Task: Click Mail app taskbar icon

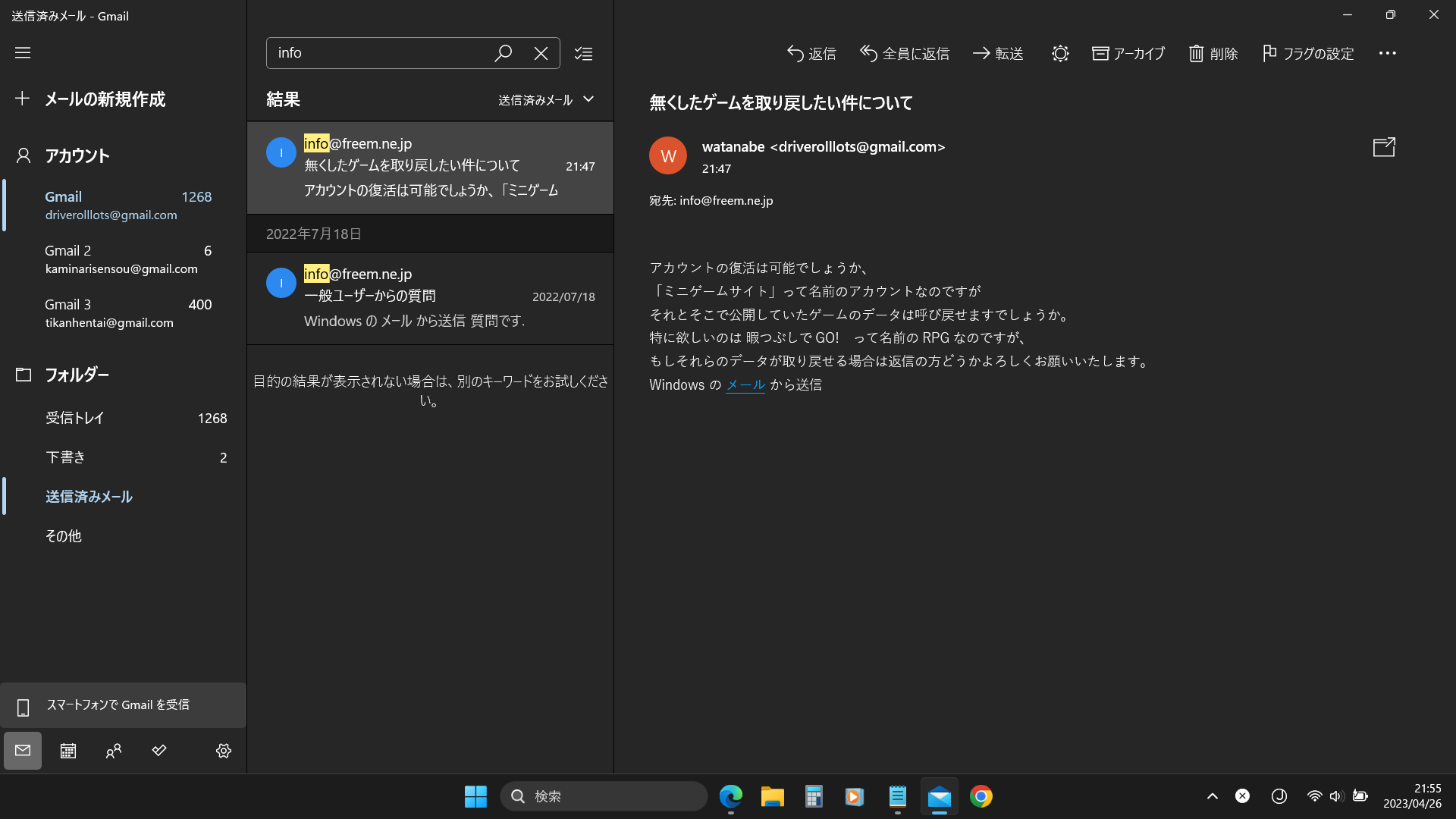Action: pos(940,796)
